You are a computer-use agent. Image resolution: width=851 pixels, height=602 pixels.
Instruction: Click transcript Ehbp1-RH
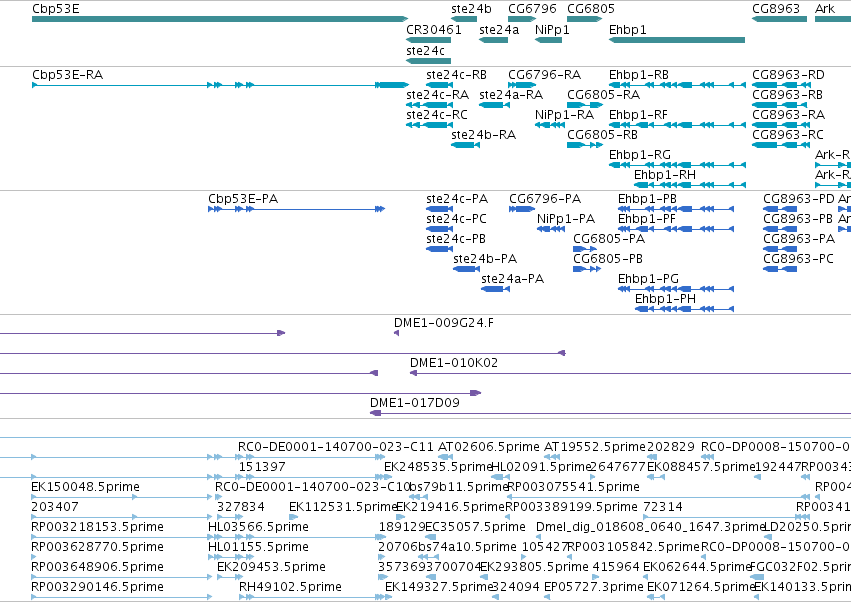pyautogui.click(x=665, y=175)
